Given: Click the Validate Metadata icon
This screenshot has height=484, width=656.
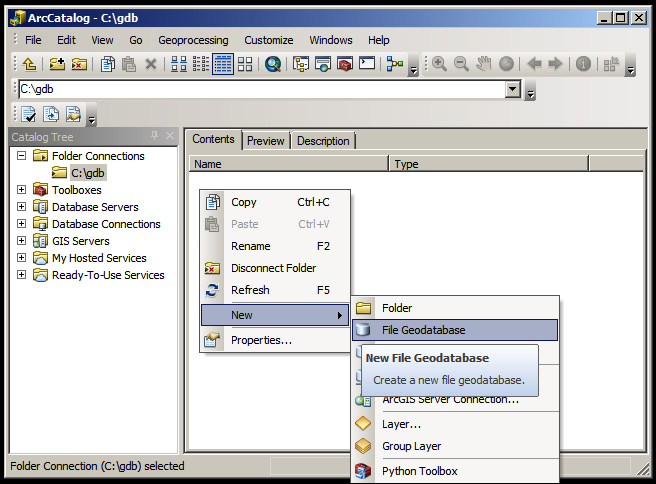Looking at the screenshot, I should click(29, 114).
